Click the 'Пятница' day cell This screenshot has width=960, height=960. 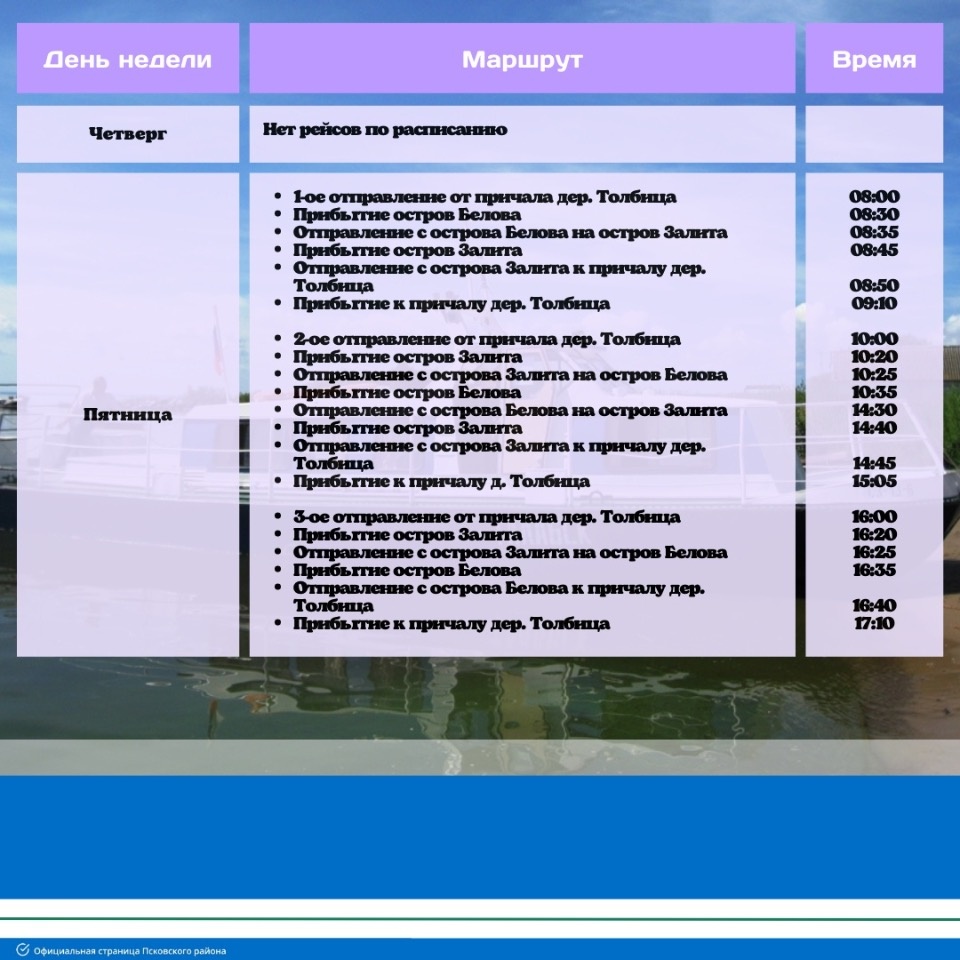point(128,415)
